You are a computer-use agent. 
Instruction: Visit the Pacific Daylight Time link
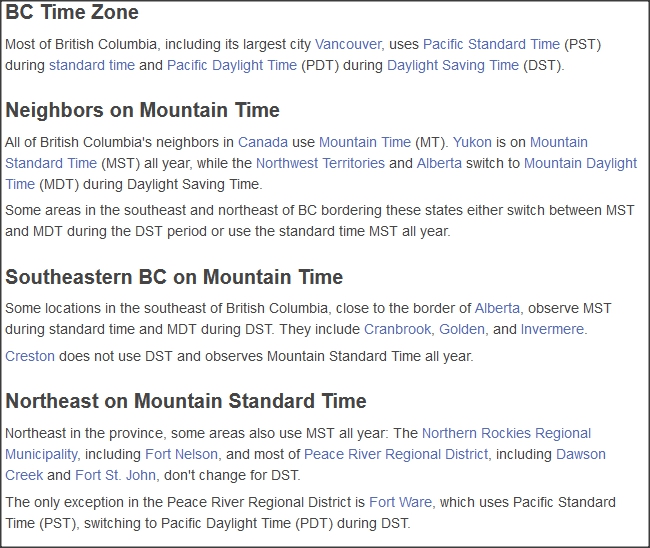coord(232,65)
